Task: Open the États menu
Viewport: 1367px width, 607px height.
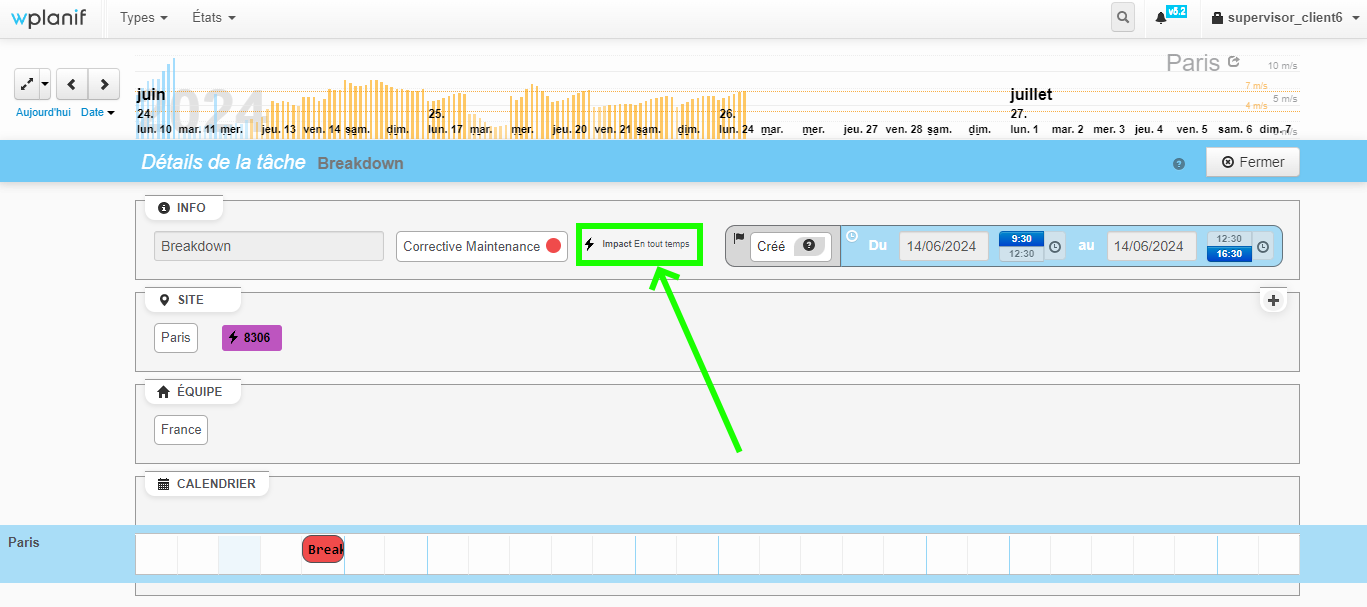Action: click(x=212, y=17)
